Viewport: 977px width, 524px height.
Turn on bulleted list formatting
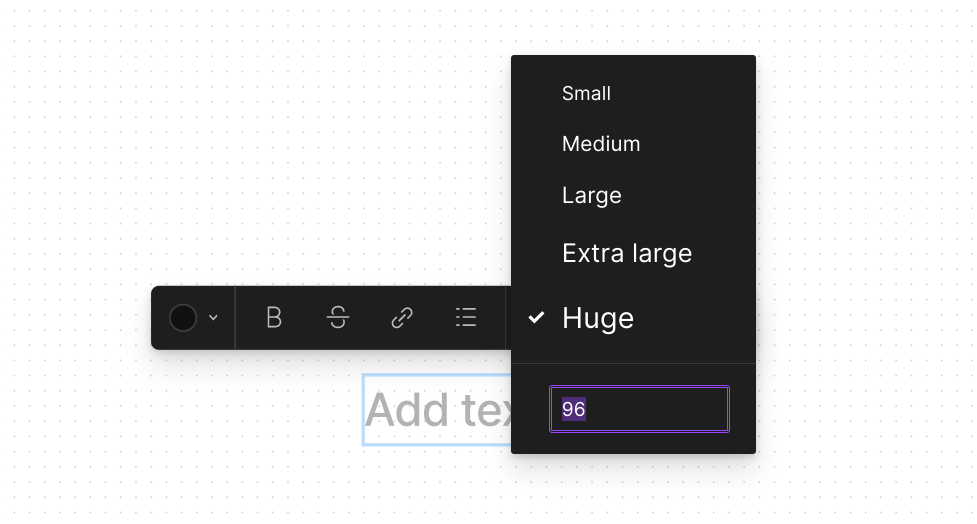[x=466, y=318]
